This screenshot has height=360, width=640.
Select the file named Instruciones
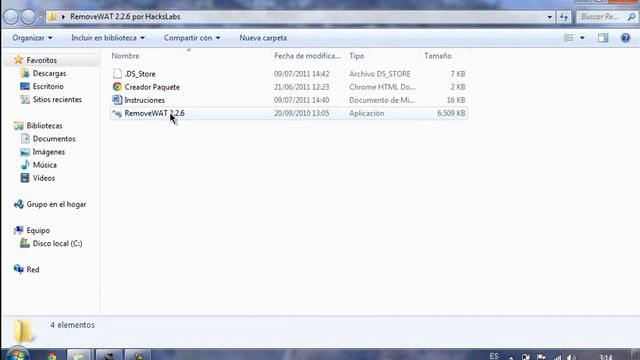coord(144,100)
